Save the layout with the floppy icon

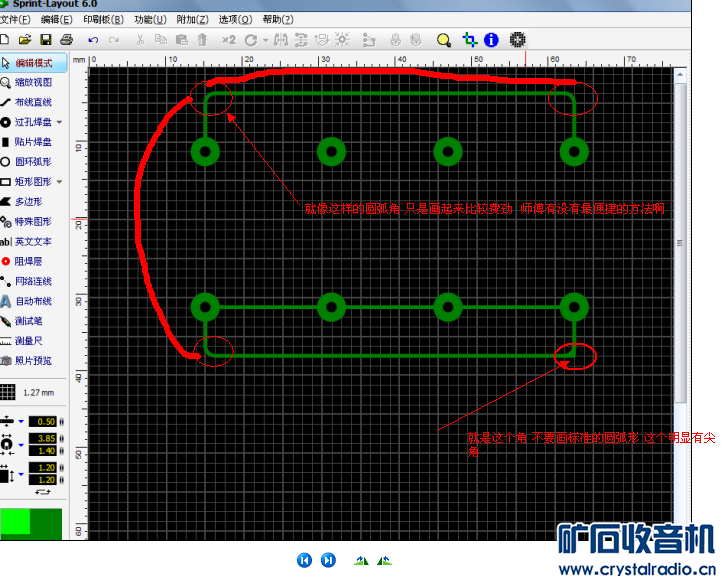pyautogui.click(x=46, y=40)
